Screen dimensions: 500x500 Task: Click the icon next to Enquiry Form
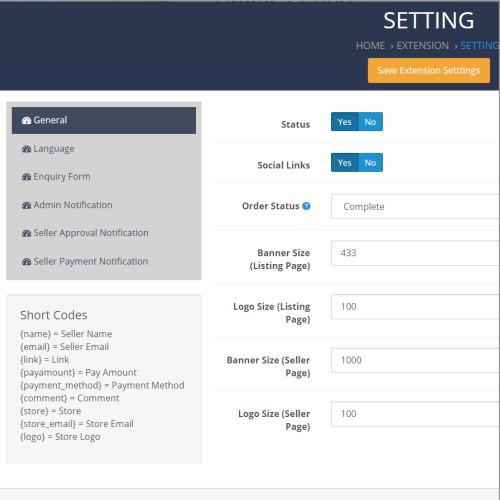(26, 177)
